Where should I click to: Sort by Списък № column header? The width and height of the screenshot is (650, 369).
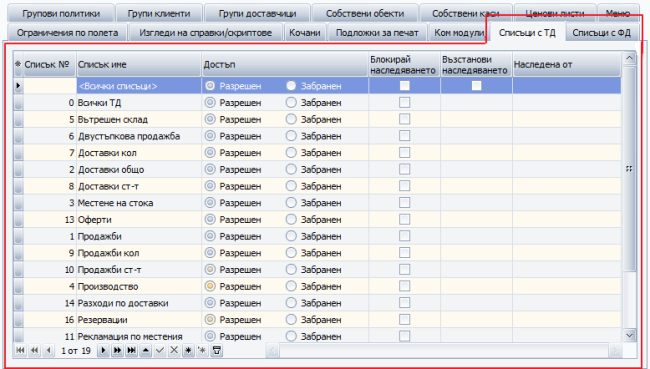49,65
